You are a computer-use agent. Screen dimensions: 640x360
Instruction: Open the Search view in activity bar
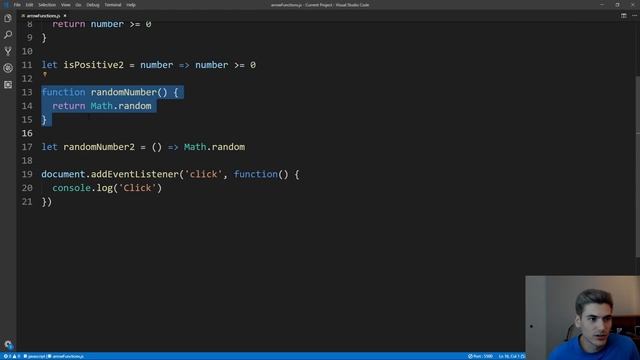[x=8, y=35]
